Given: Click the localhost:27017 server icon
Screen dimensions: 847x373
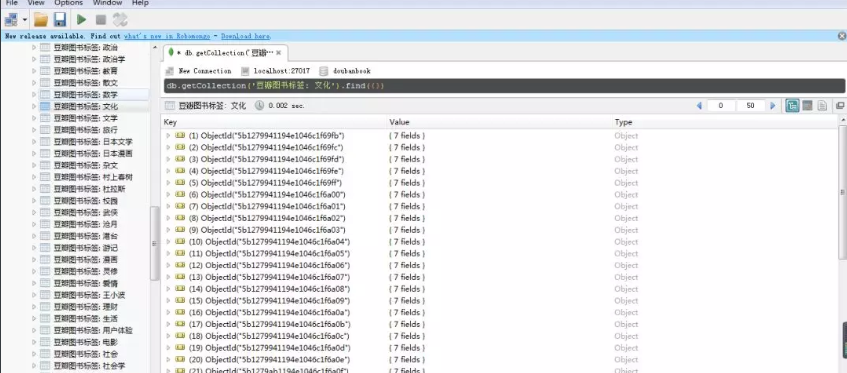Looking at the screenshot, I should 245,71.
